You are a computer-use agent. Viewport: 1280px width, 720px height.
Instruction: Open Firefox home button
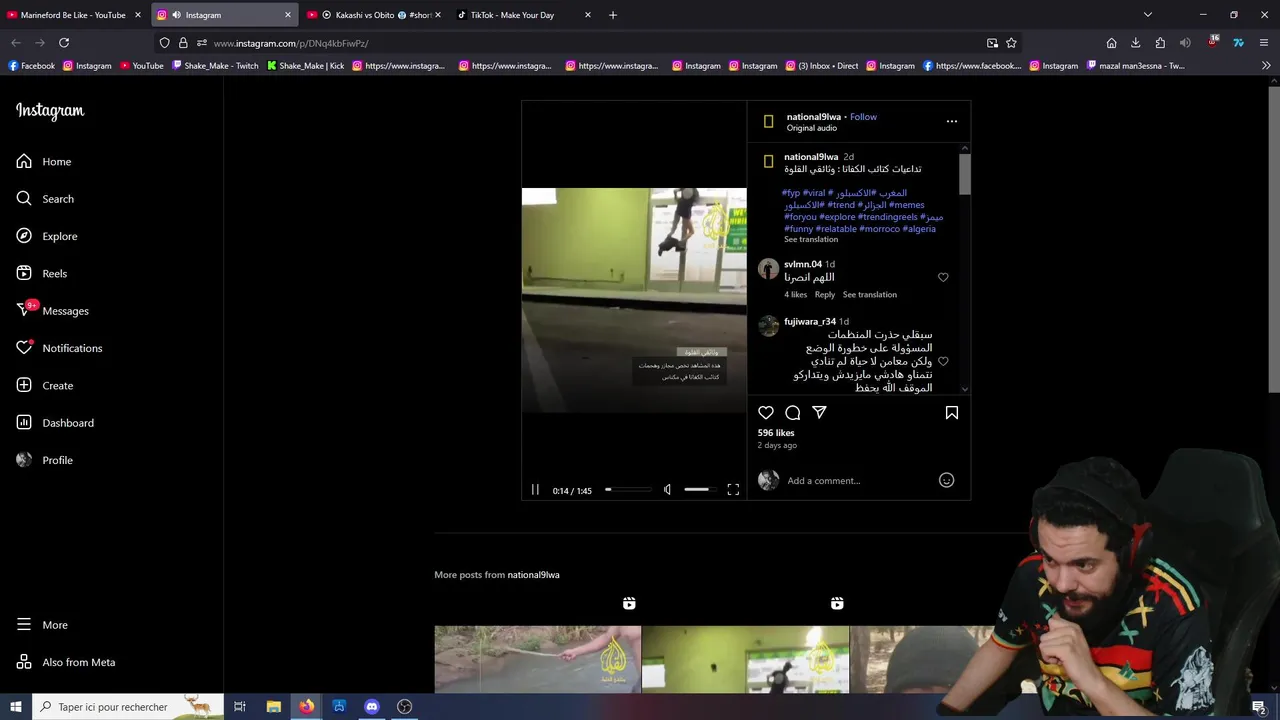point(1111,43)
